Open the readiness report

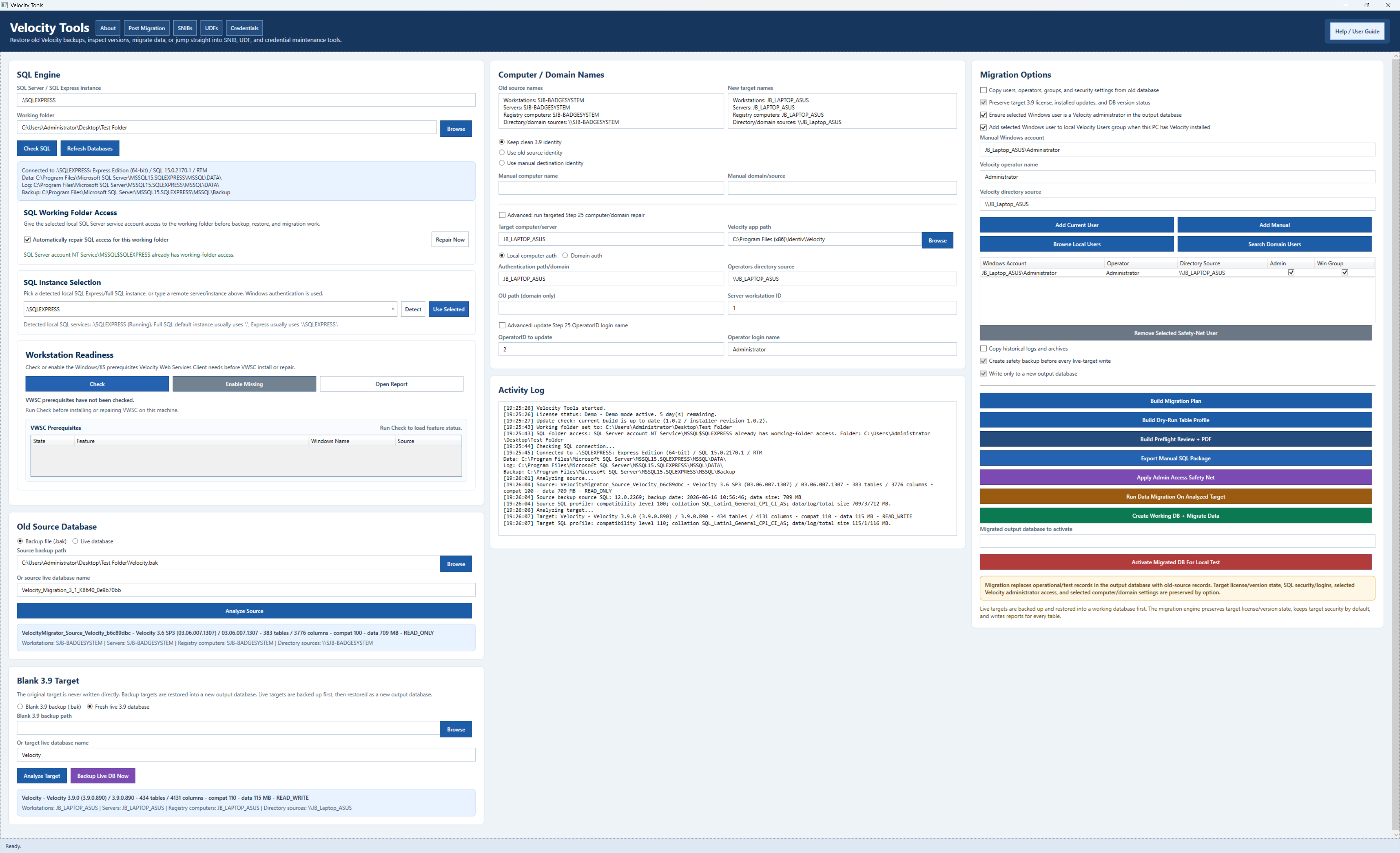coord(392,384)
